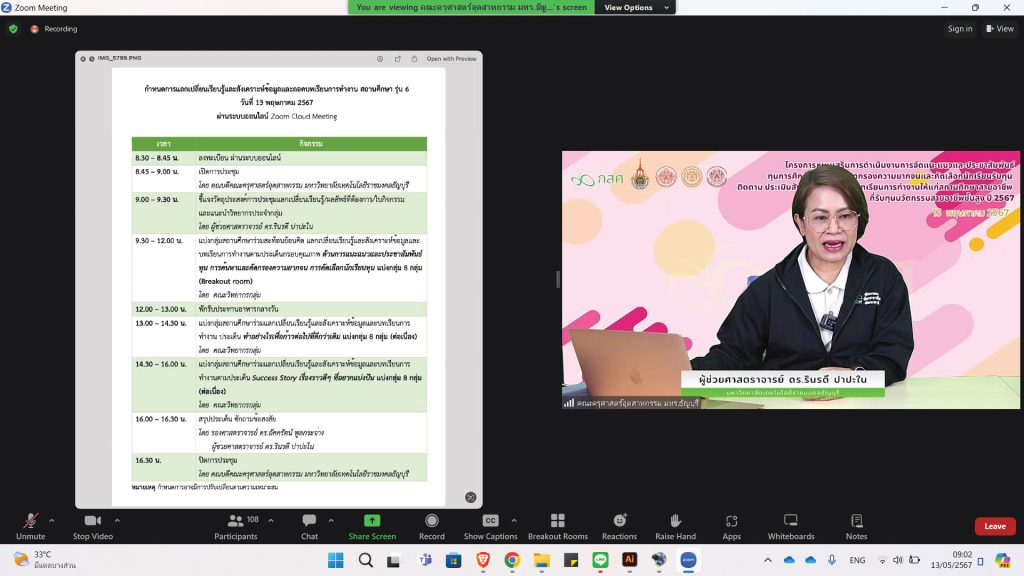Click the shared schedule document
The image size is (1024, 576).
click(x=279, y=287)
